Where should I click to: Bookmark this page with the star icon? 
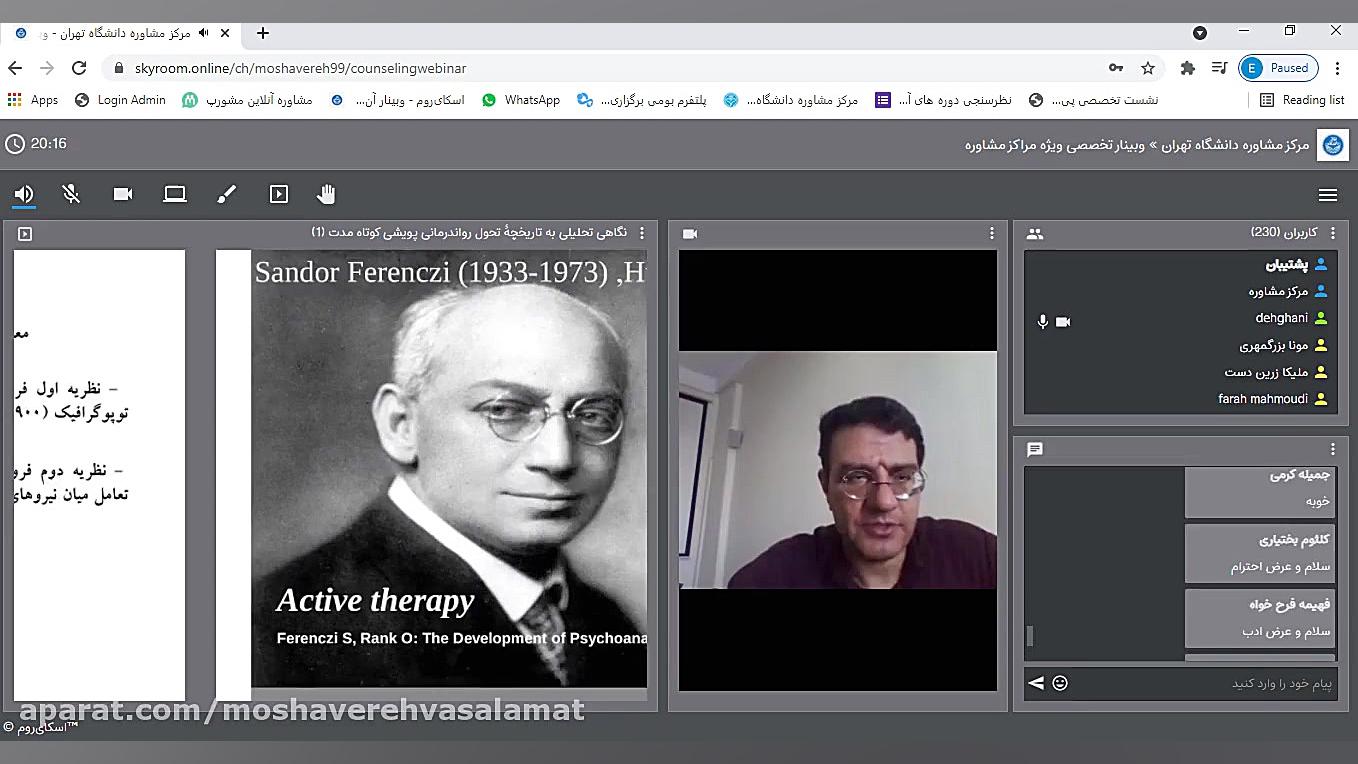point(1148,68)
